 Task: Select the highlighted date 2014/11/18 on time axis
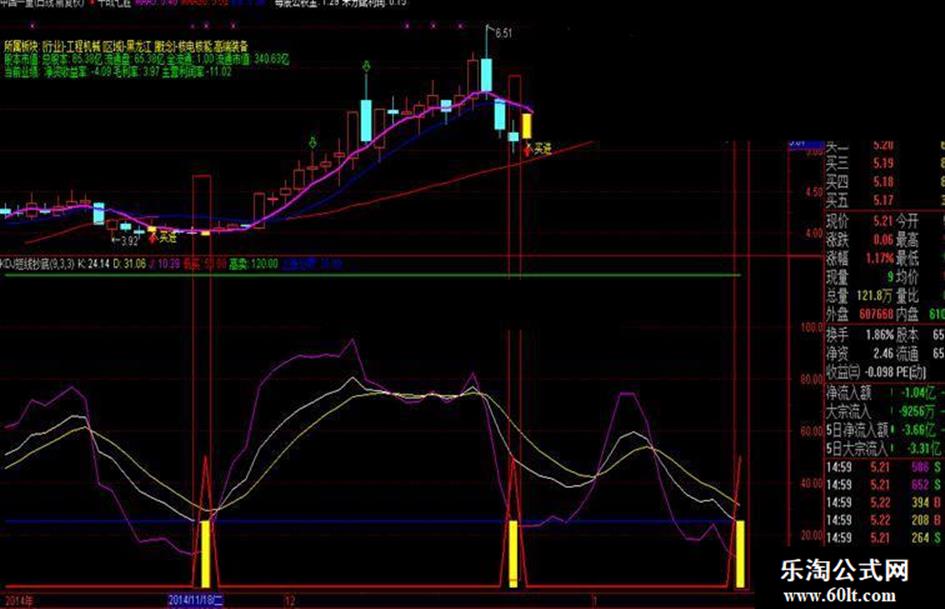coord(196,601)
